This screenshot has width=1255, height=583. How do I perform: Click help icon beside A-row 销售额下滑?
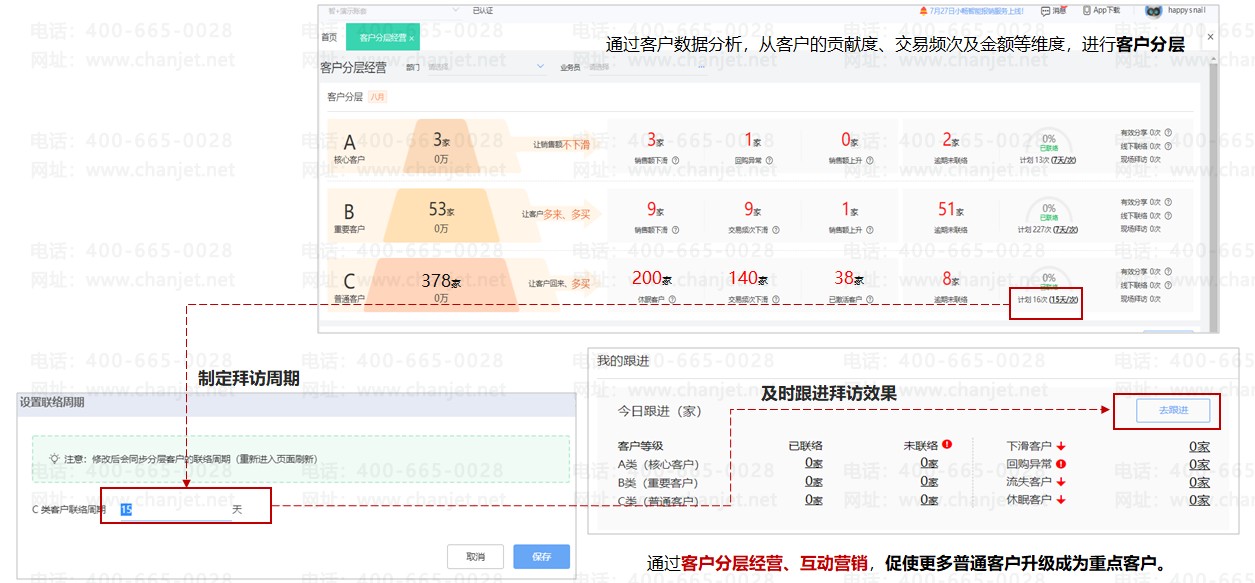[x=675, y=160]
